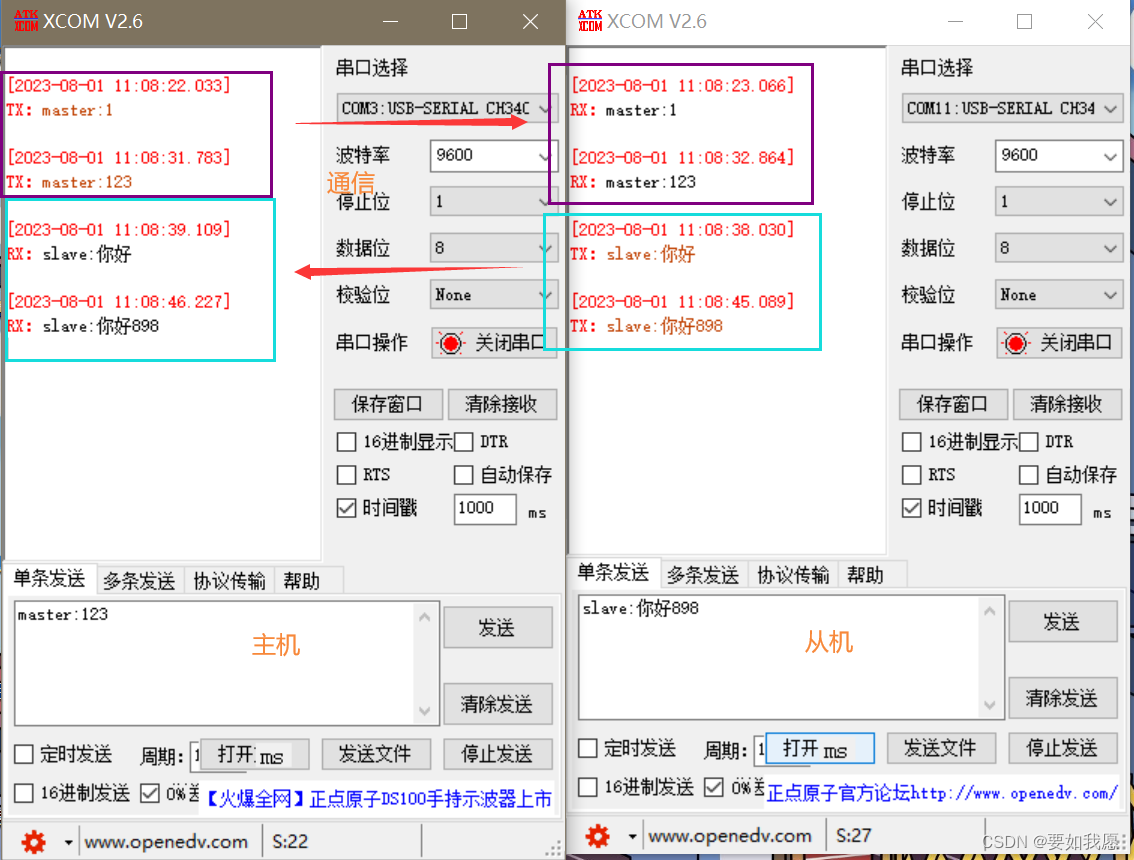The image size is (1134, 860).
Task: Open 帮助 tab in slave window
Action: click(x=866, y=575)
